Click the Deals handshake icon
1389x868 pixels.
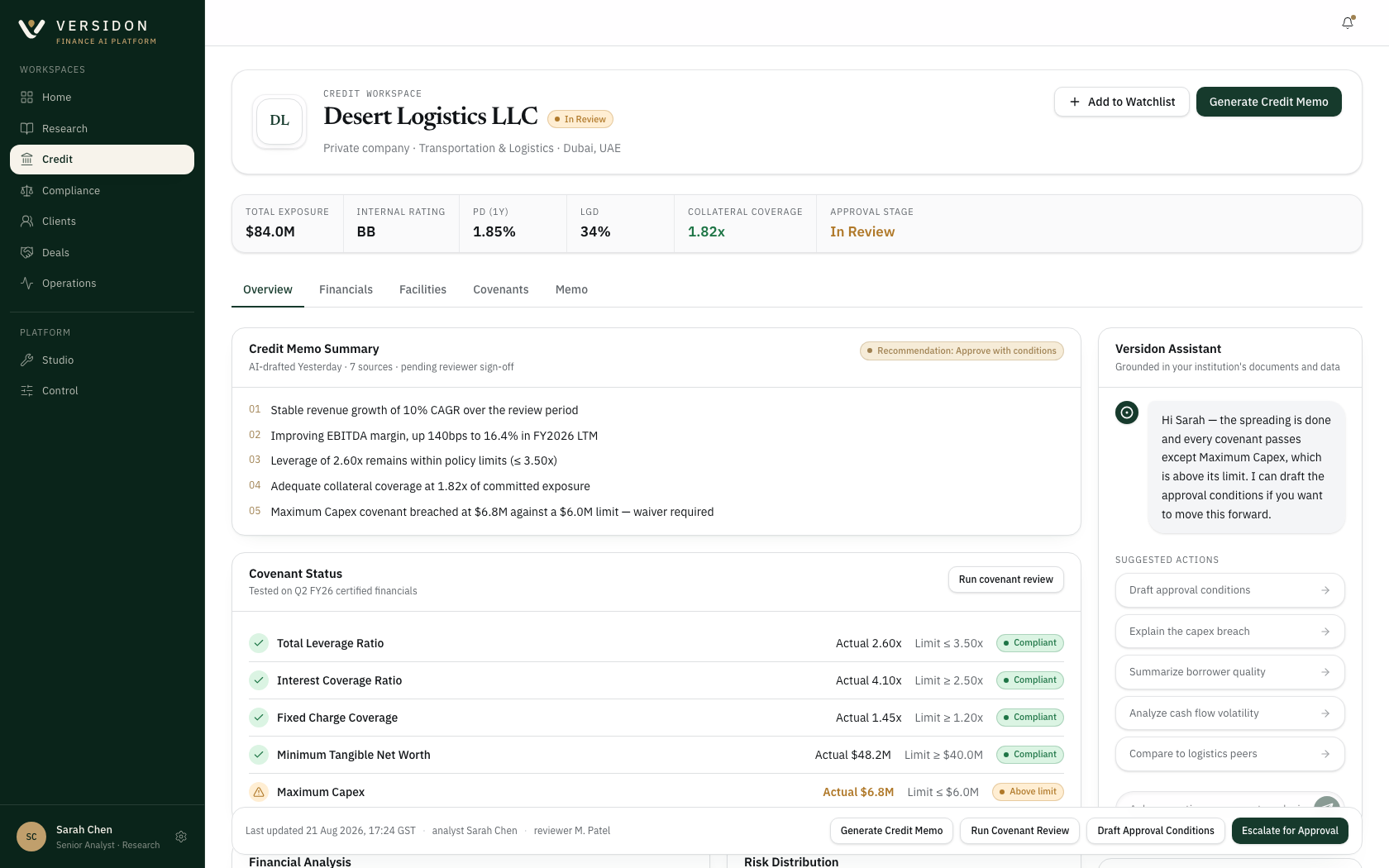[26, 253]
